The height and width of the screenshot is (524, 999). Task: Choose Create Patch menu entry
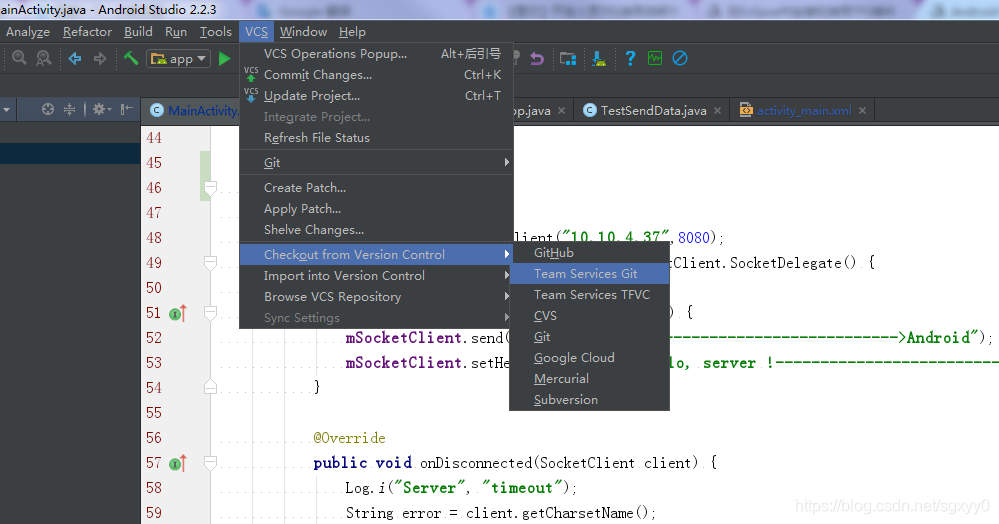377,187
